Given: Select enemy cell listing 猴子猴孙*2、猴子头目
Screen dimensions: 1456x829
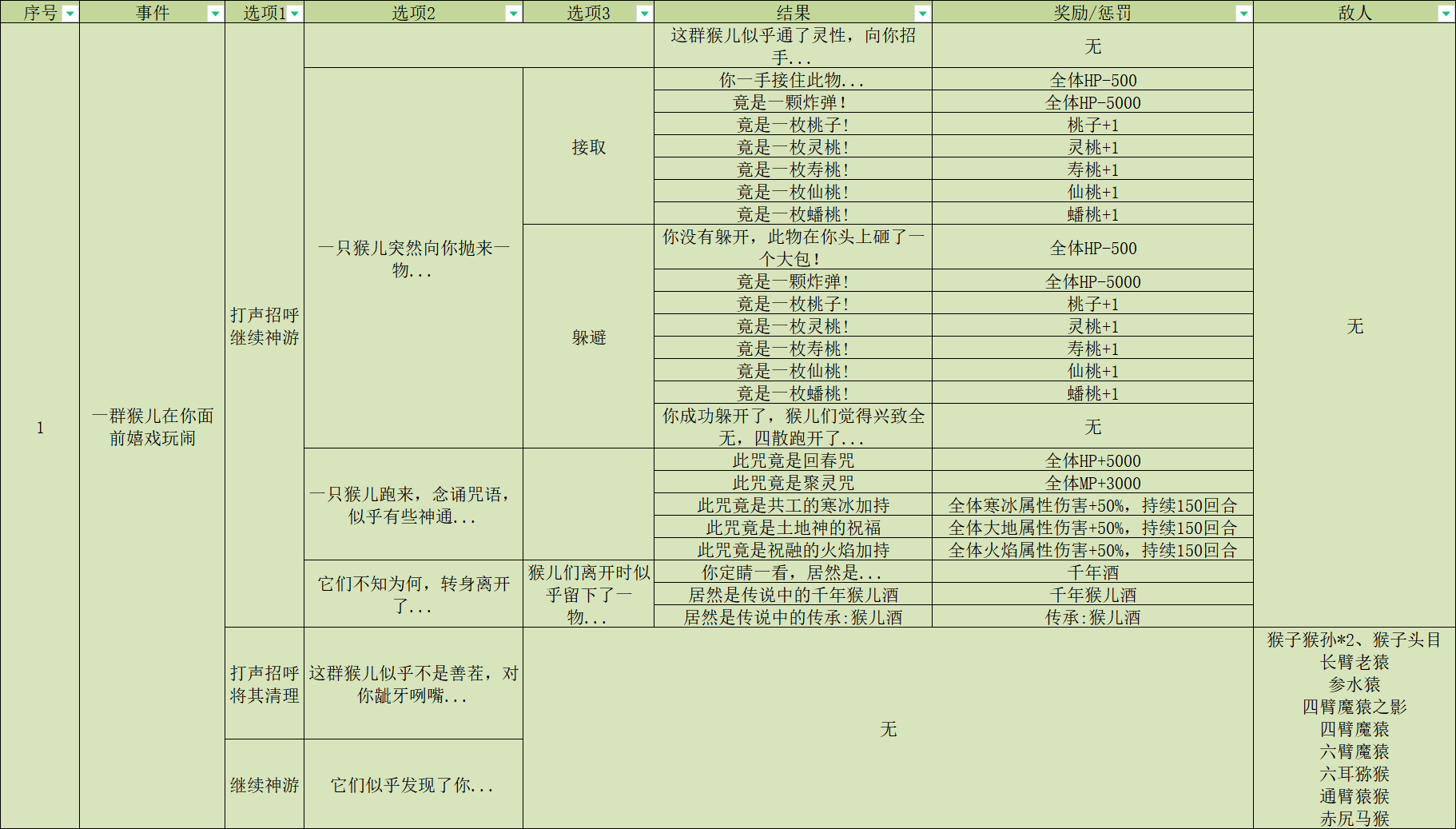Looking at the screenshot, I should tap(1355, 728).
